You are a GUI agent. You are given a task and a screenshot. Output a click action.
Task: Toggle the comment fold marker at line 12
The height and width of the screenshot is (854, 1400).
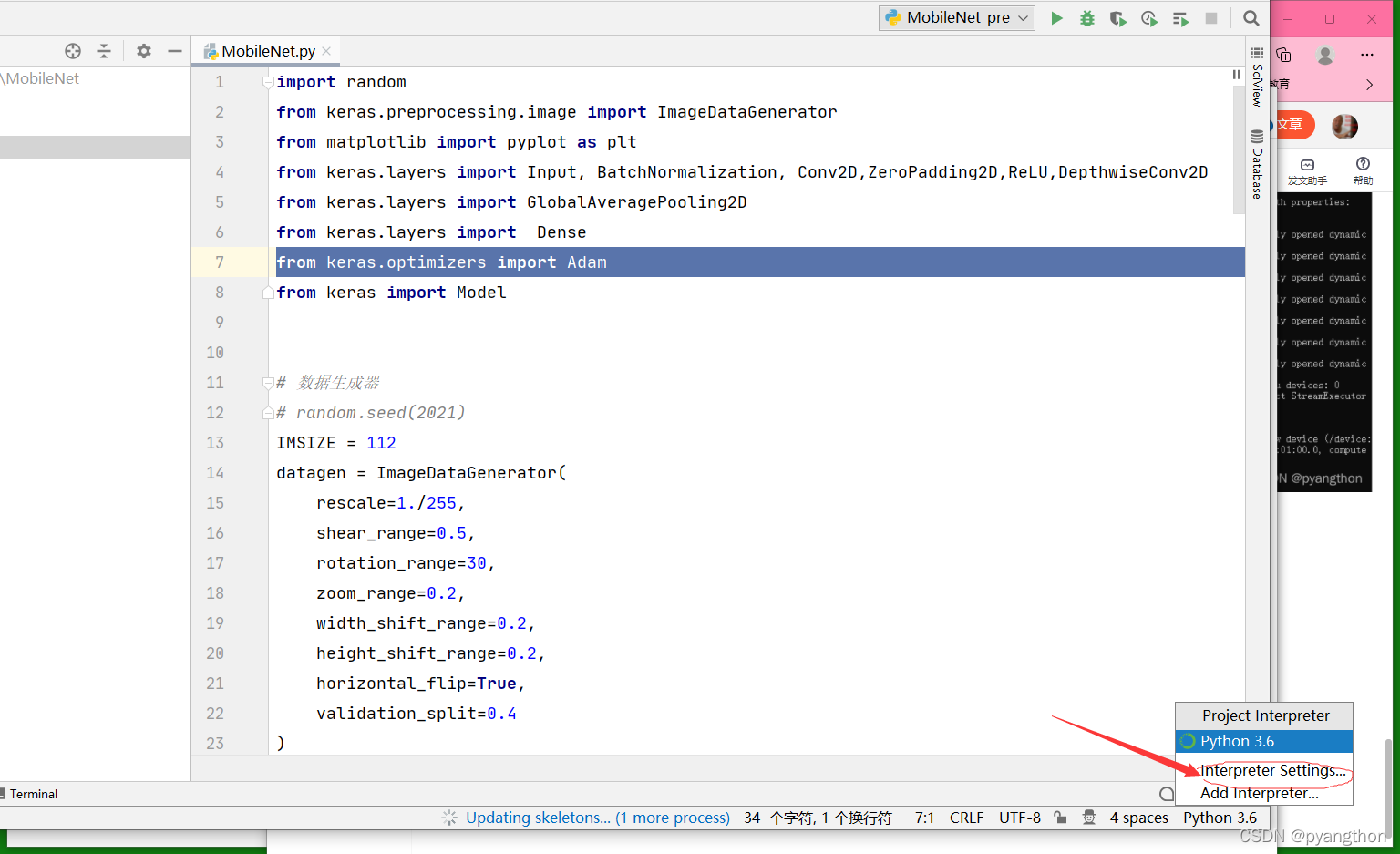pyautogui.click(x=268, y=413)
